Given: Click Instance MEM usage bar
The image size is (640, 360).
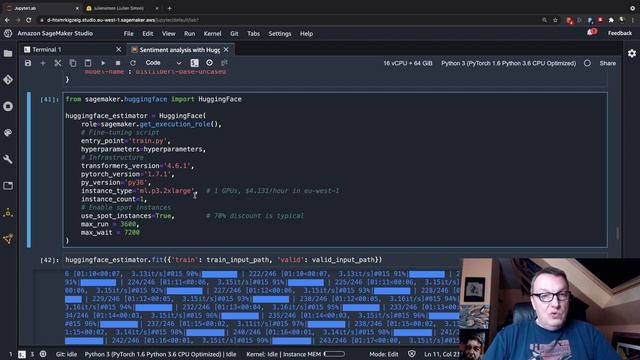Looking at the screenshot, I should point(334,354).
